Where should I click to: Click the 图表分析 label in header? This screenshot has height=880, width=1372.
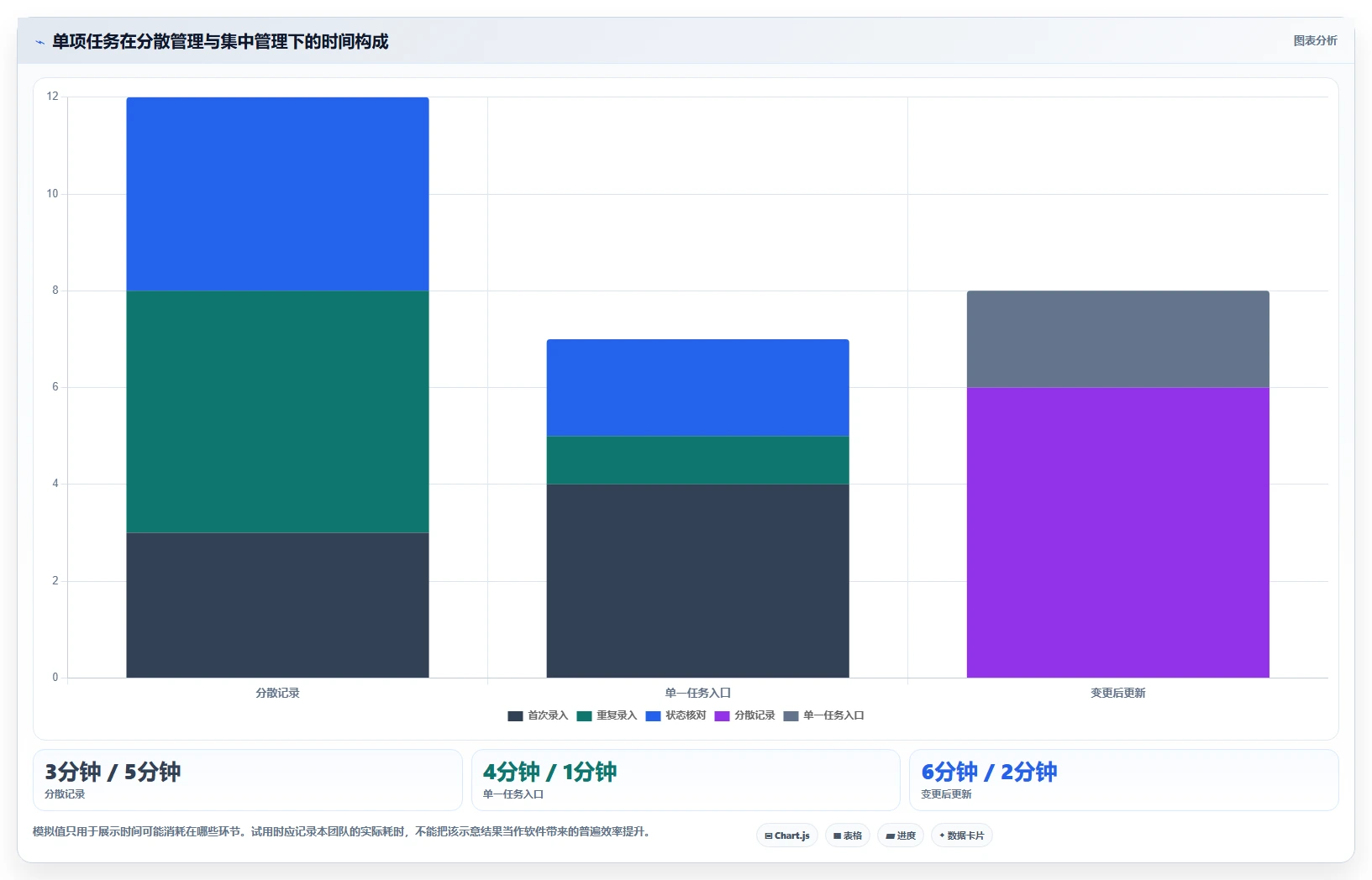point(1315,40)
